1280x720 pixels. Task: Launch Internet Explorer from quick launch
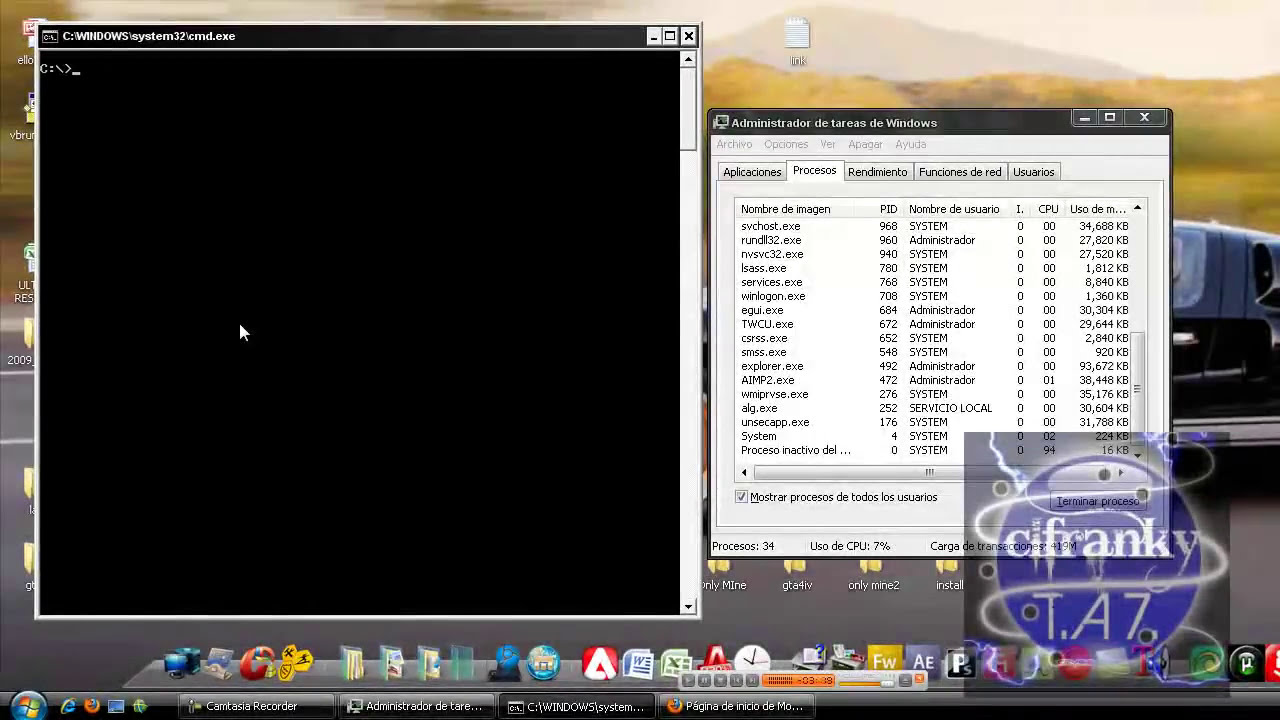coord(68,706)
